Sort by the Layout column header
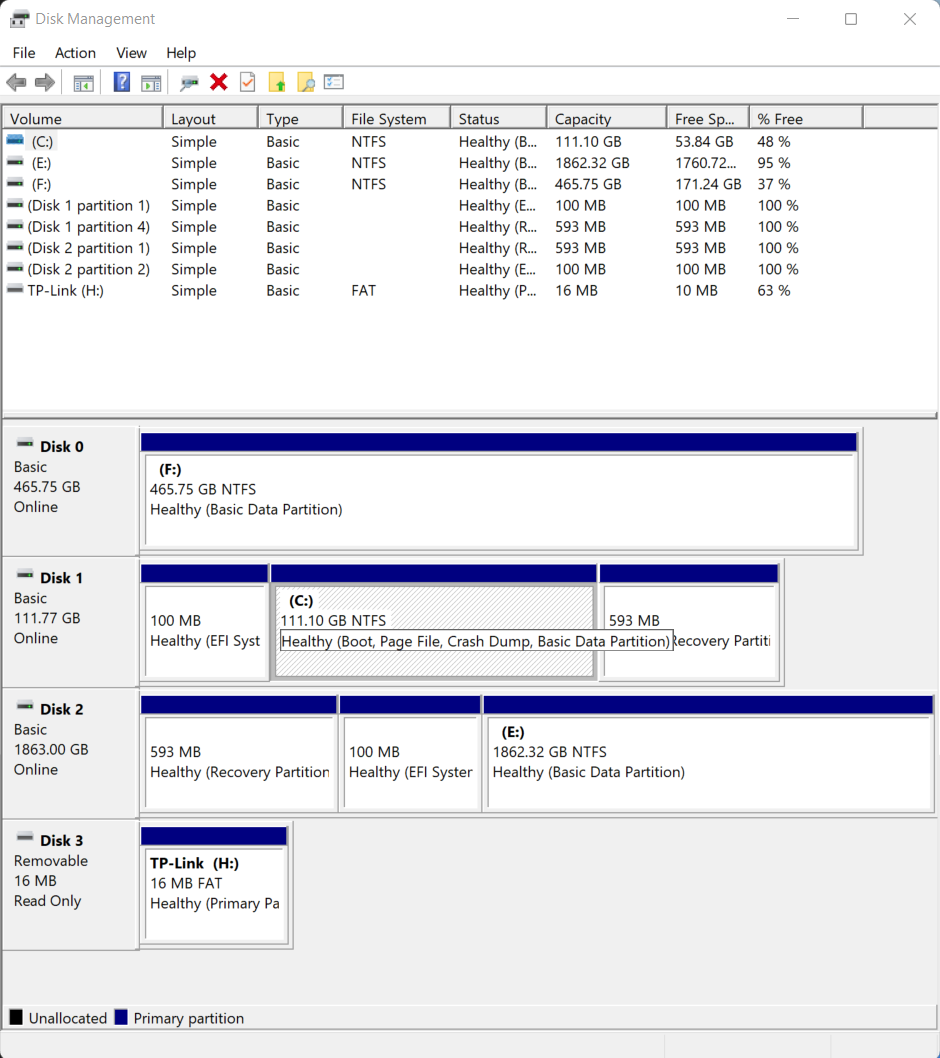The image size is (940, 1058). [x=211, y=119]
